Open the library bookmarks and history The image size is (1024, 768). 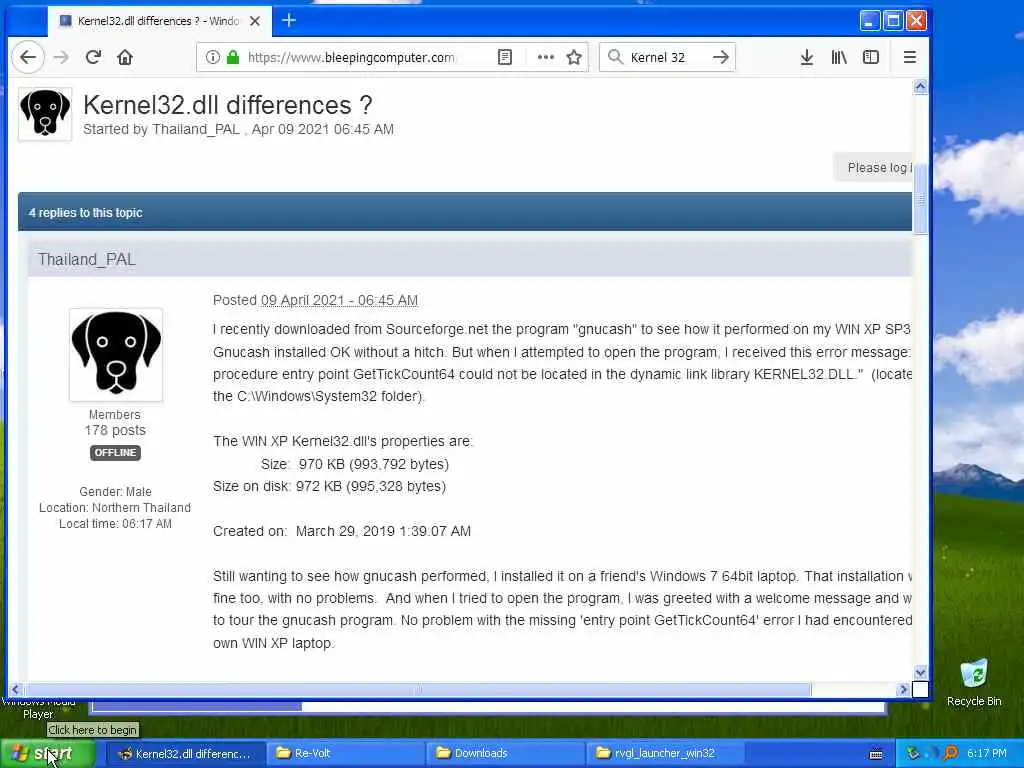pyautogui.click(x=839, y=57)
